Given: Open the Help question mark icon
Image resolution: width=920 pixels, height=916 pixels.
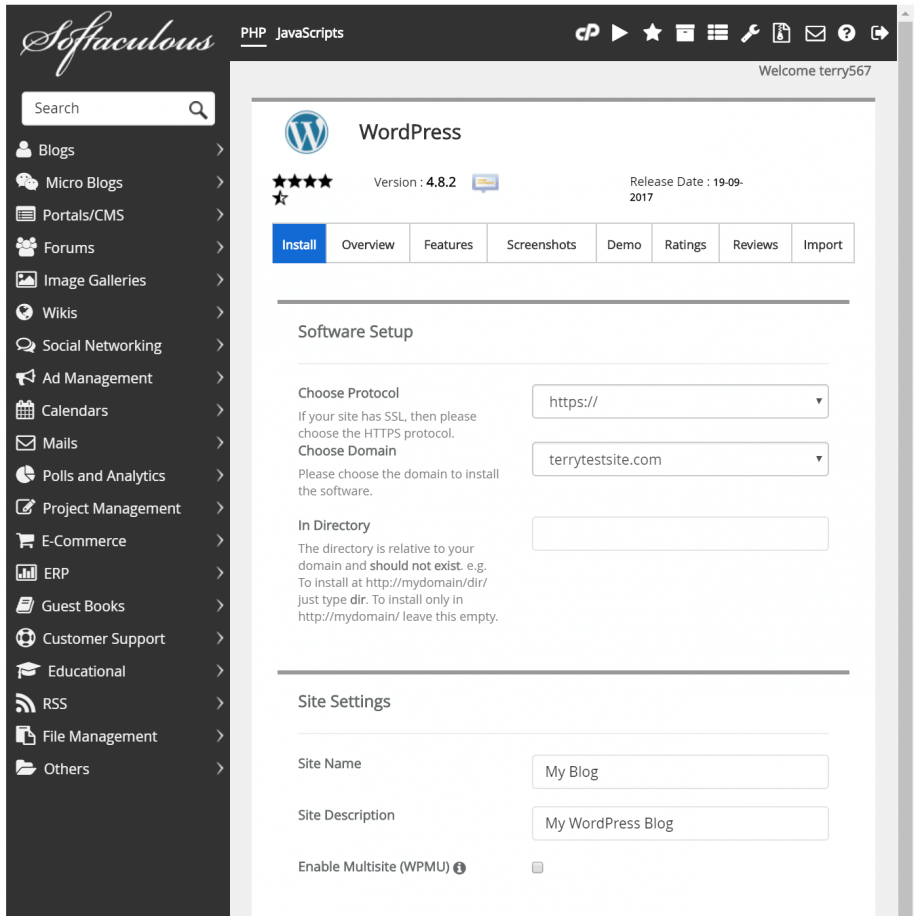Looking at the screenshot, I should tap(847, 33).
